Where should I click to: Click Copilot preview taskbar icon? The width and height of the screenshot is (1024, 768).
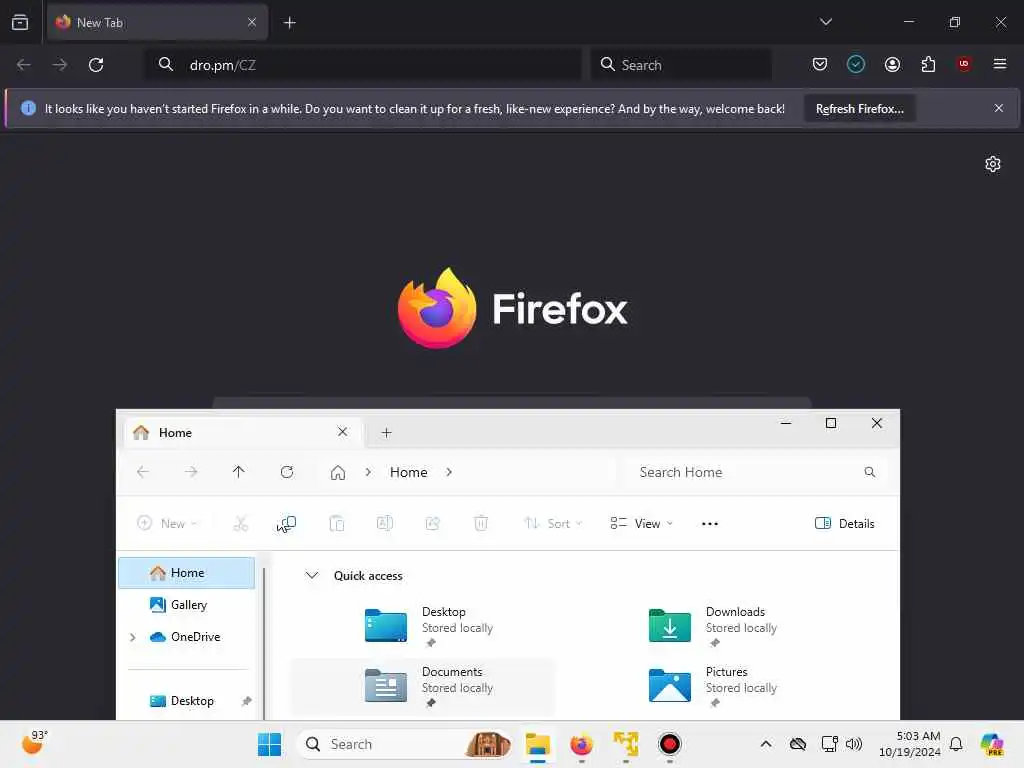coord(992,744)
